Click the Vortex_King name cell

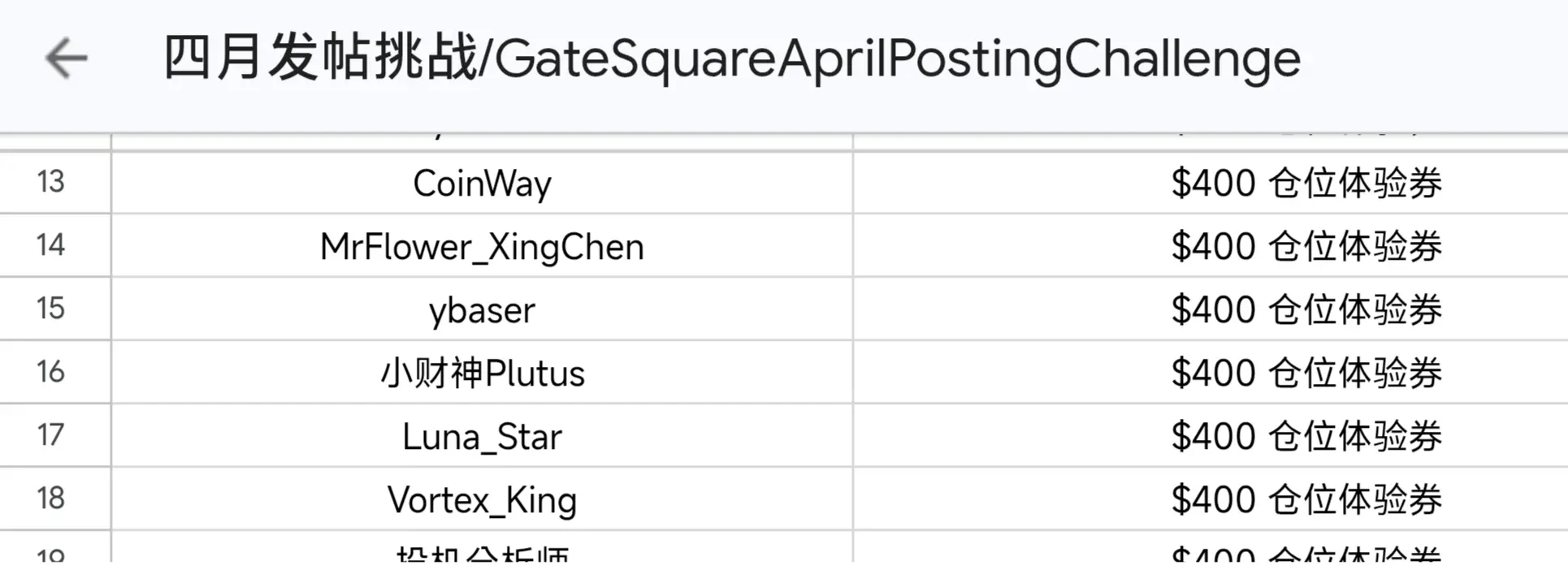482,499
